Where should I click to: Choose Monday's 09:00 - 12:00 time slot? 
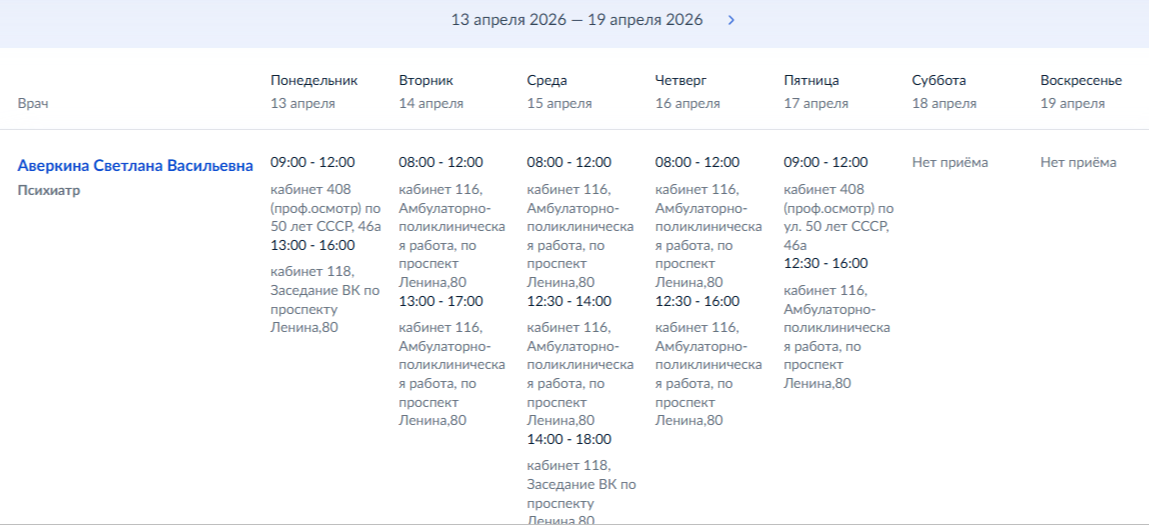(312, 162)
